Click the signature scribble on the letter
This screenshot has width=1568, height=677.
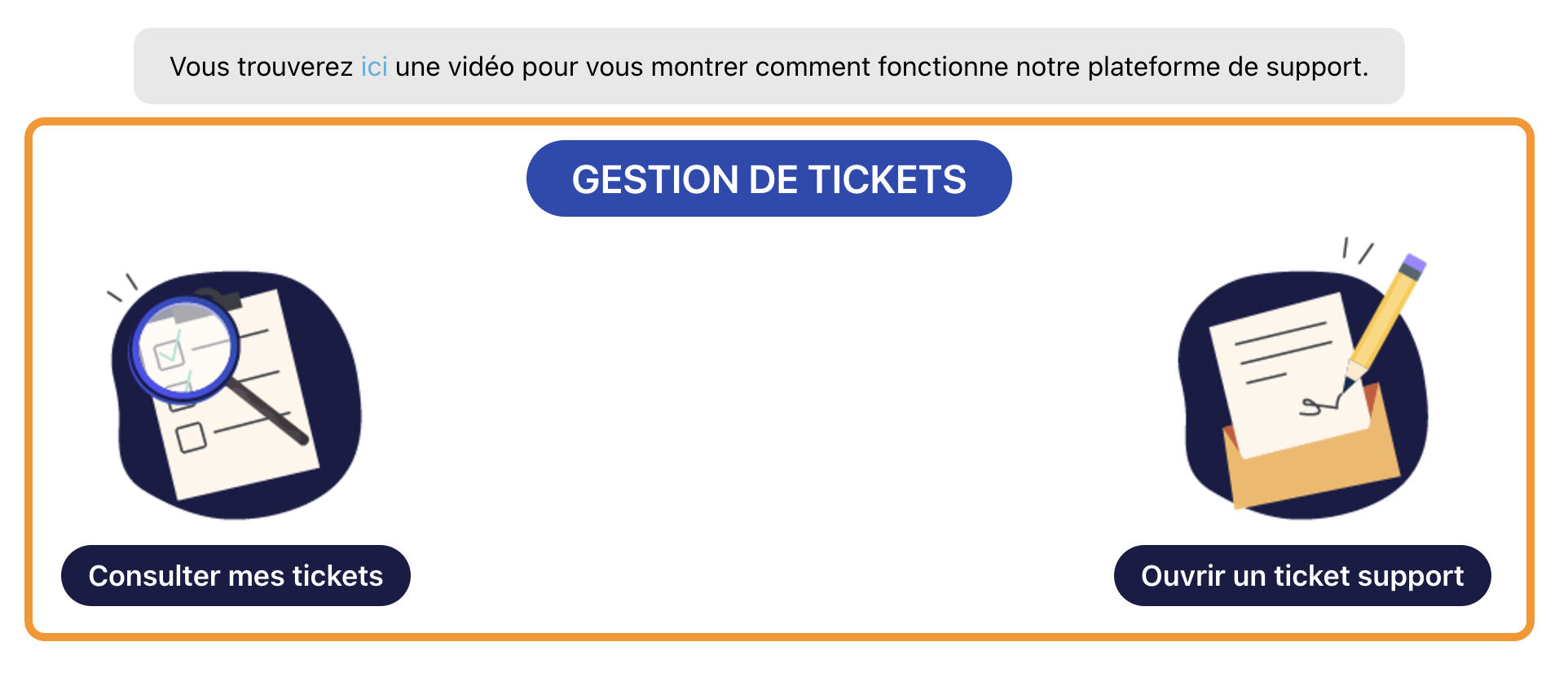[1321, 405]
